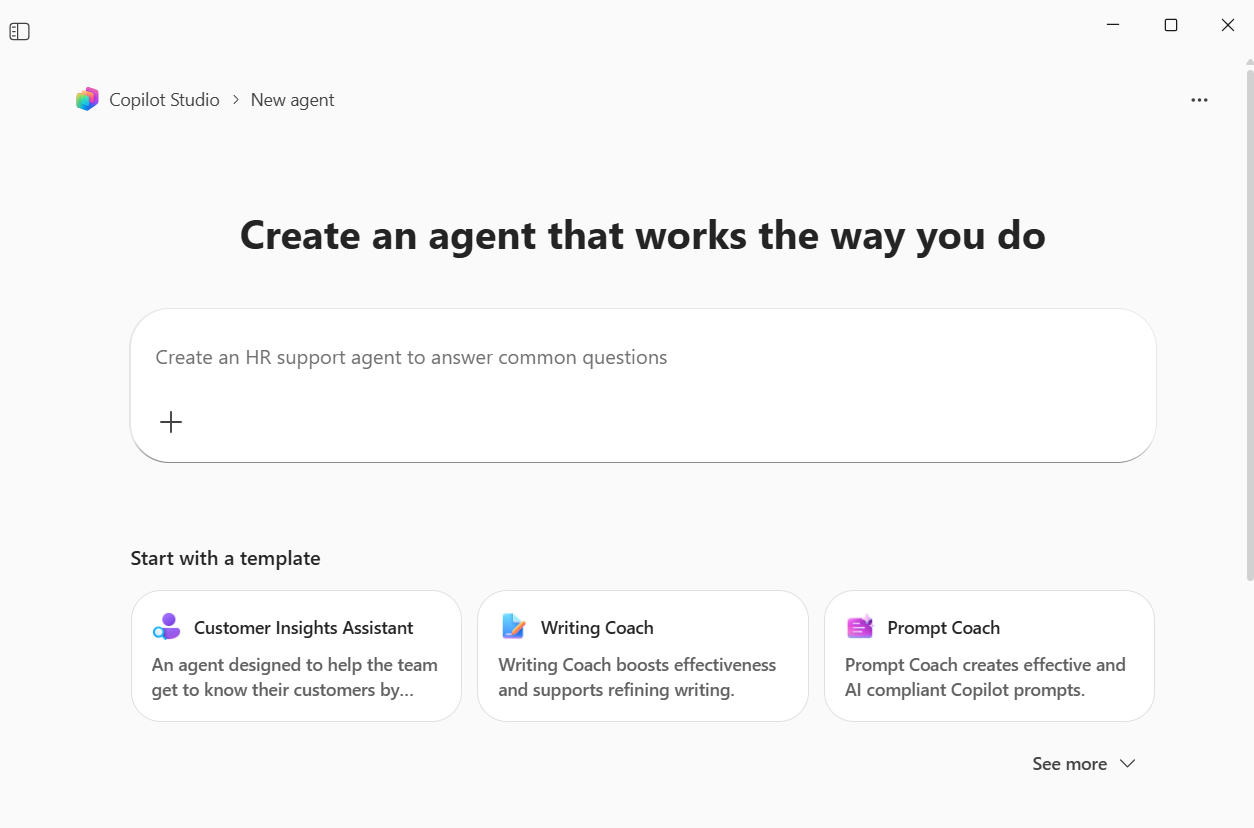1254x828 pixels.
Task: Focus the agent description input field
Action: point(643,358)
